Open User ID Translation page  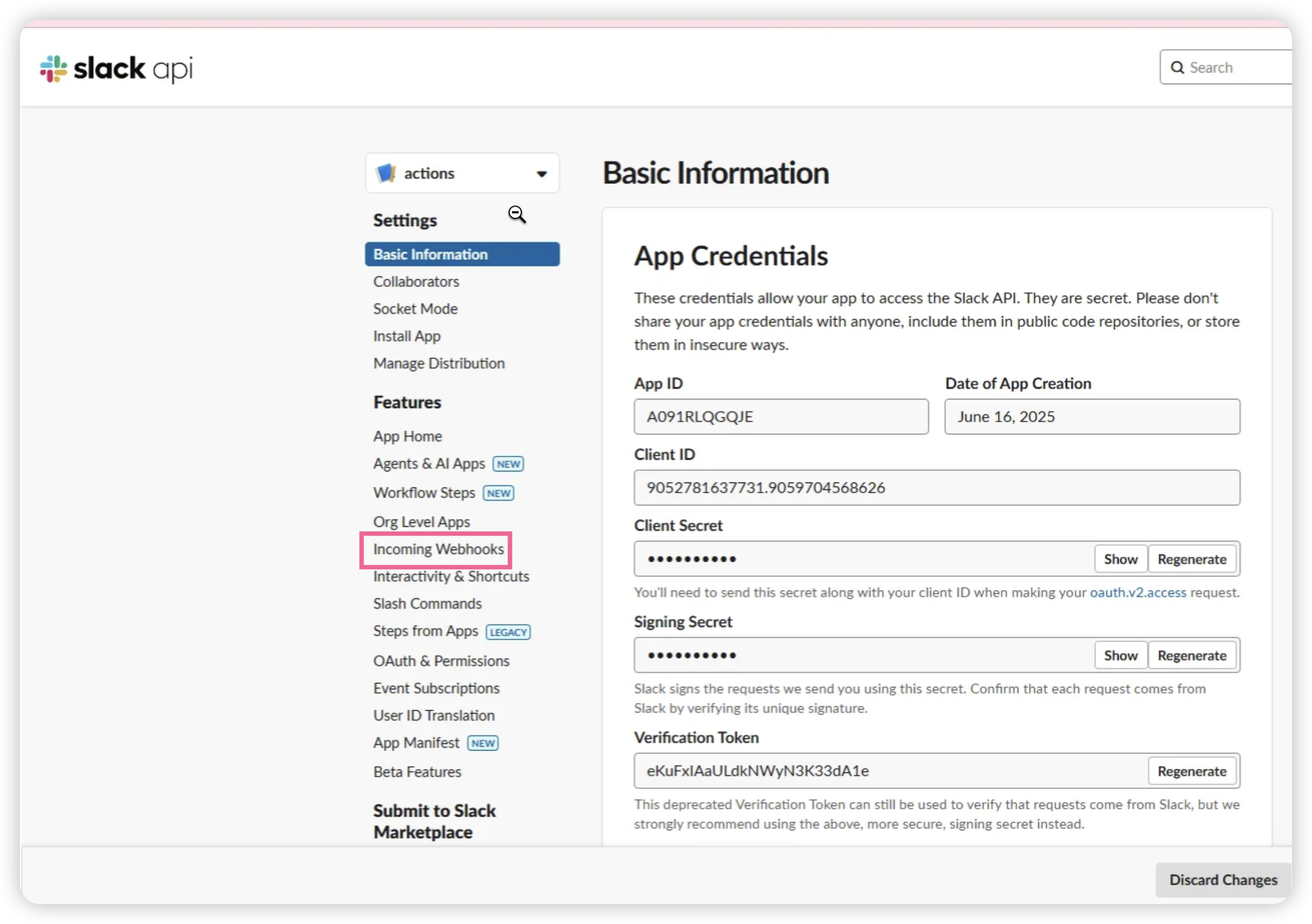tap(434, 715)
